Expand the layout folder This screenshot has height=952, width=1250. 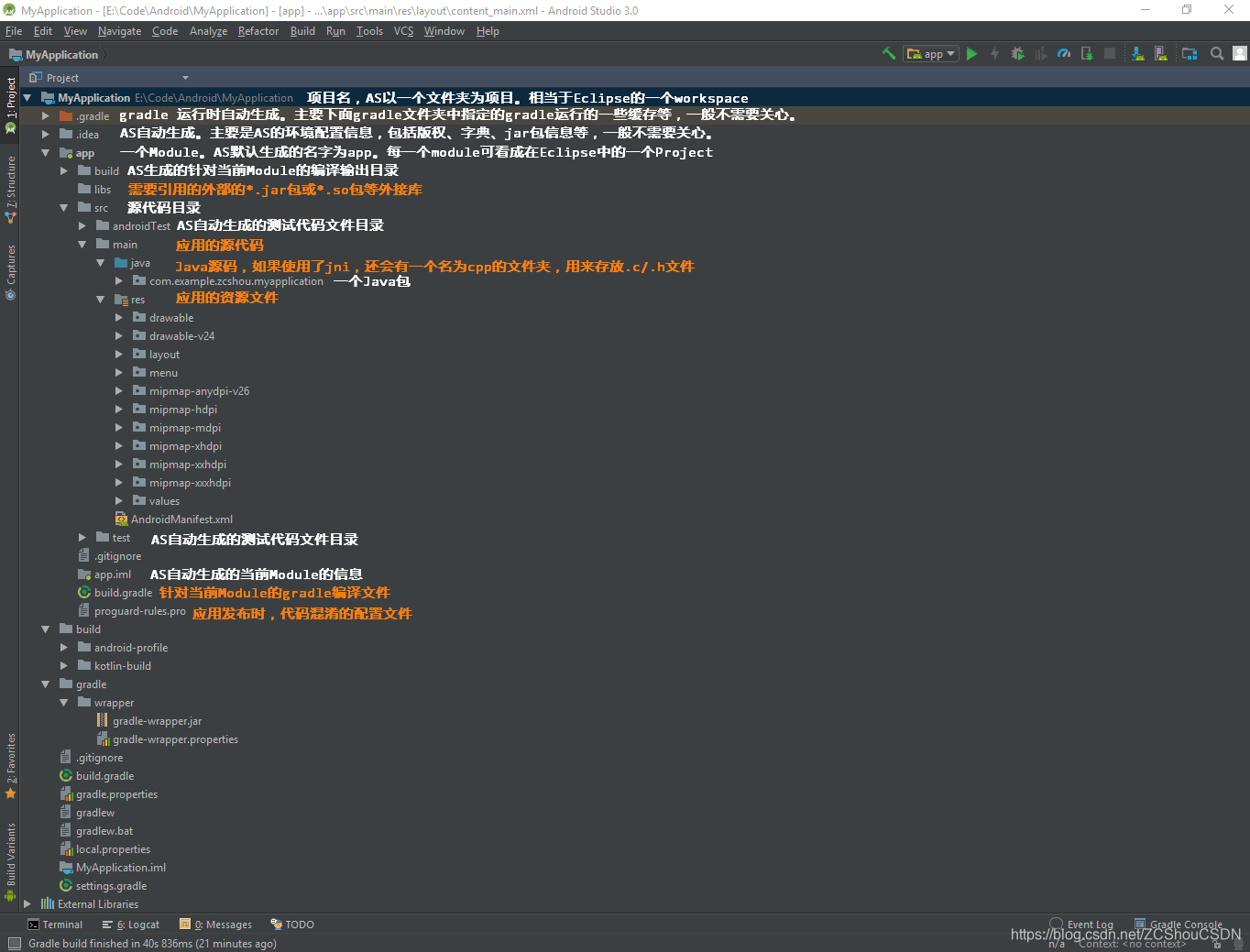(x=118, y=355)
